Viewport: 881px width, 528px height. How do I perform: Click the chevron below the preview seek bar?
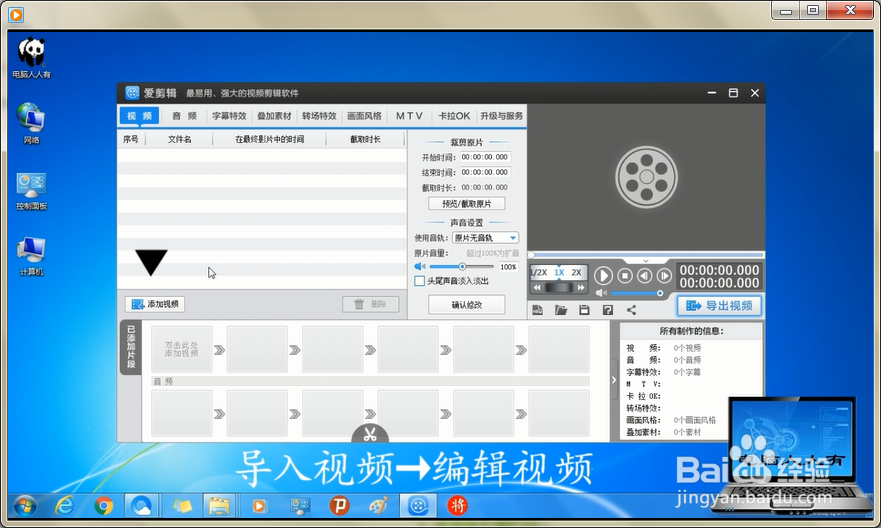click(646, 261)
